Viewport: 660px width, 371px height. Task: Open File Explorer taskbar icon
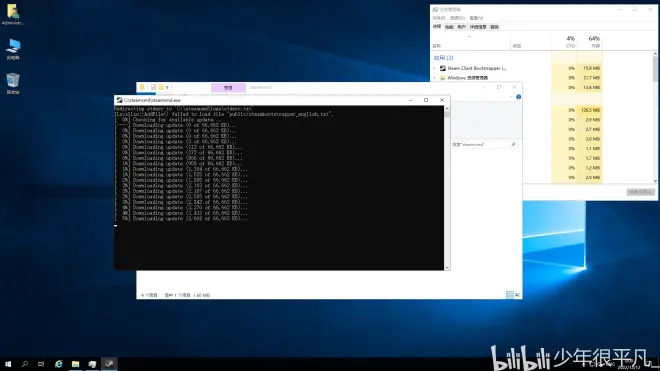75,364
